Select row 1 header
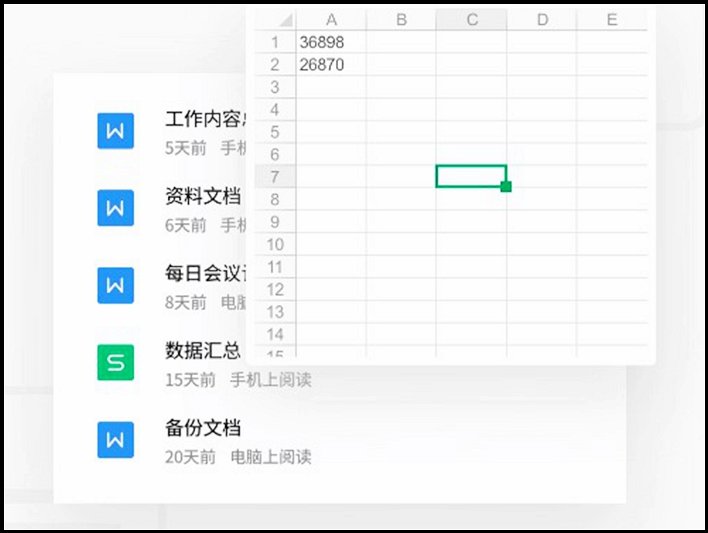Viewport: 708px width, 533px height. point(276,42)
